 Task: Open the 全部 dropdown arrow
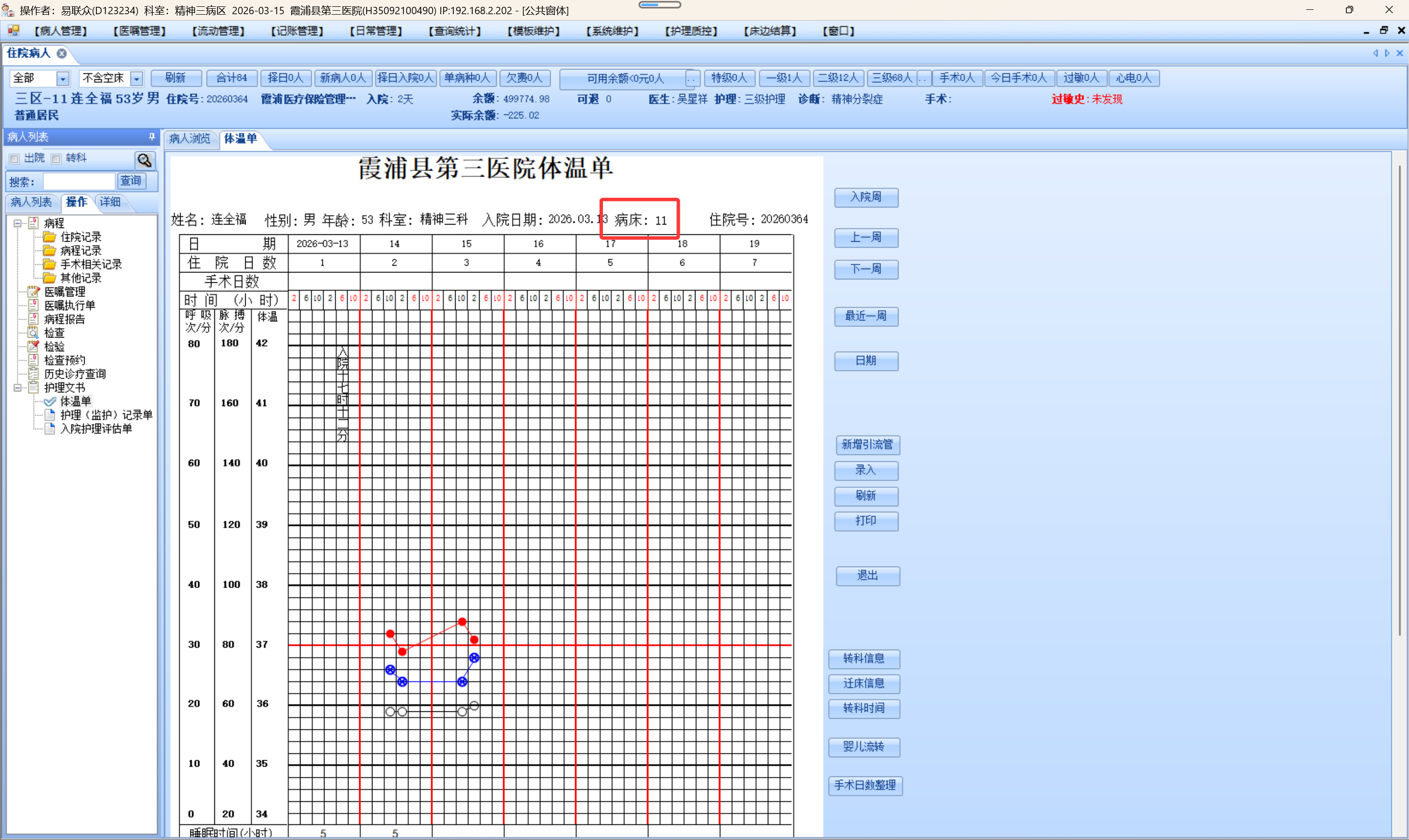coord(63,78)
